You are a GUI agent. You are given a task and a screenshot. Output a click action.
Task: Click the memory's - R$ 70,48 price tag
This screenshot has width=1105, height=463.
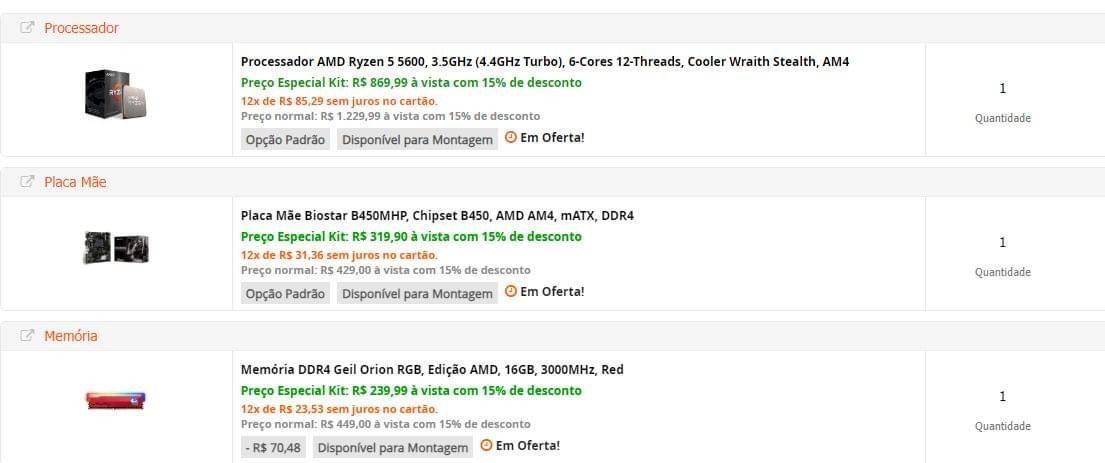click(273, 447)
